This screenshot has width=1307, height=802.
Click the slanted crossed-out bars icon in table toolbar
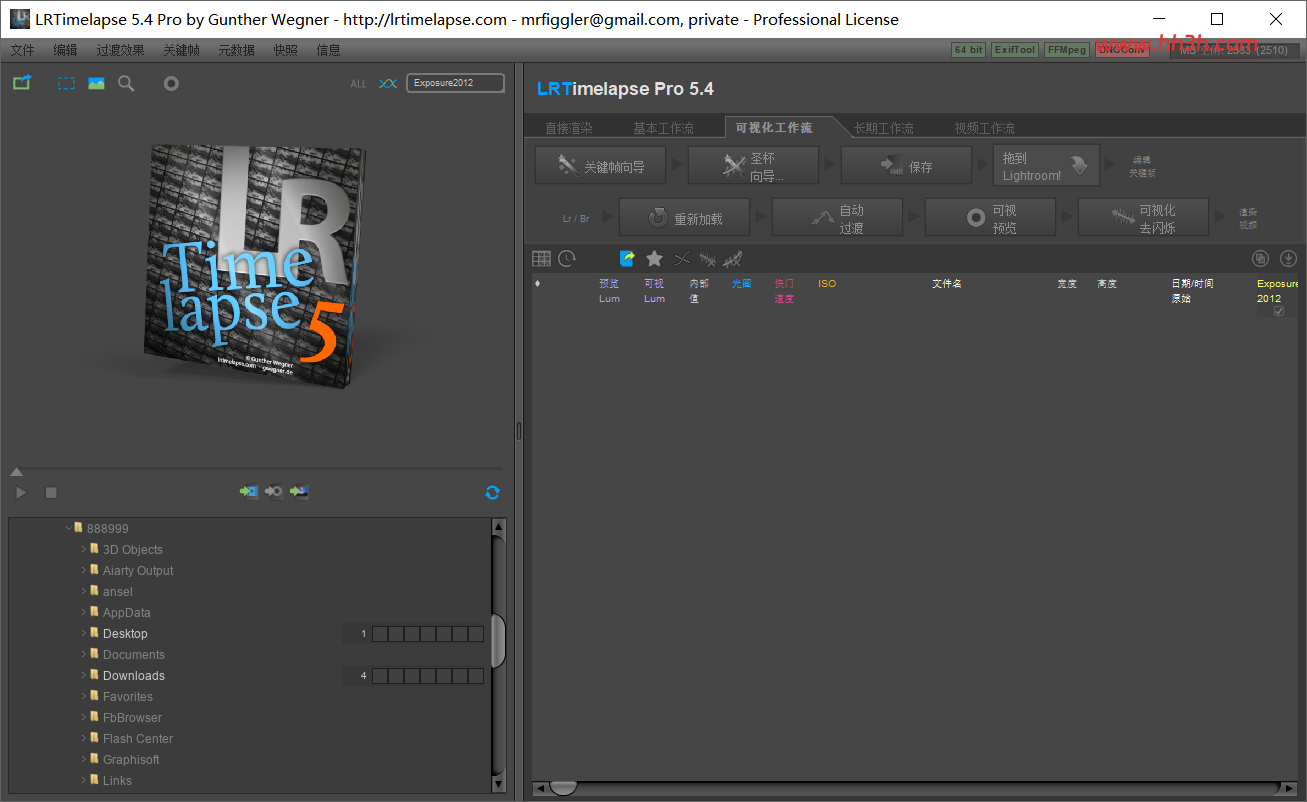click(732, 259)
